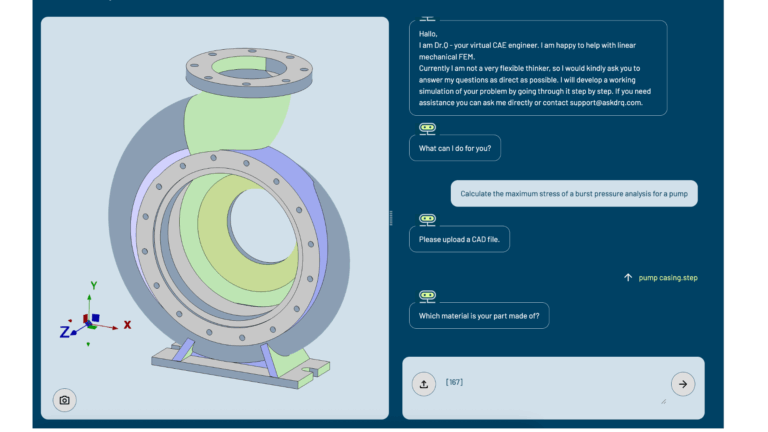Click the message 'Please upload a CAD file.'
The width and height of the screenshot is (768, 432).
point(459,239)
